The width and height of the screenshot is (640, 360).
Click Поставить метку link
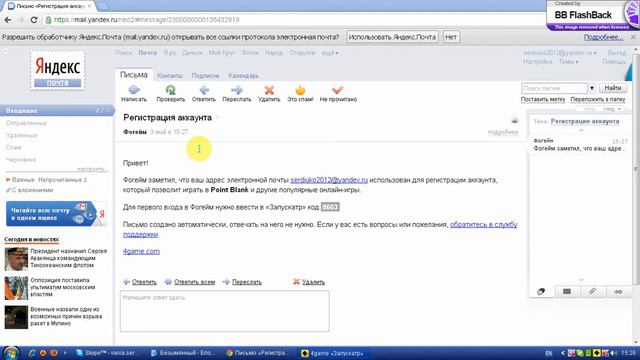(543, 99)
